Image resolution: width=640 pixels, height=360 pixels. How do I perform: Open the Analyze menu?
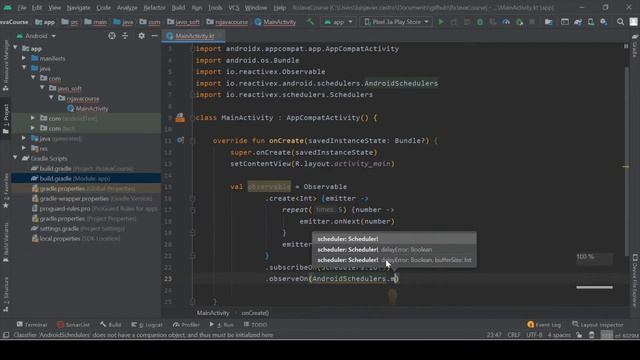(127, 8)
